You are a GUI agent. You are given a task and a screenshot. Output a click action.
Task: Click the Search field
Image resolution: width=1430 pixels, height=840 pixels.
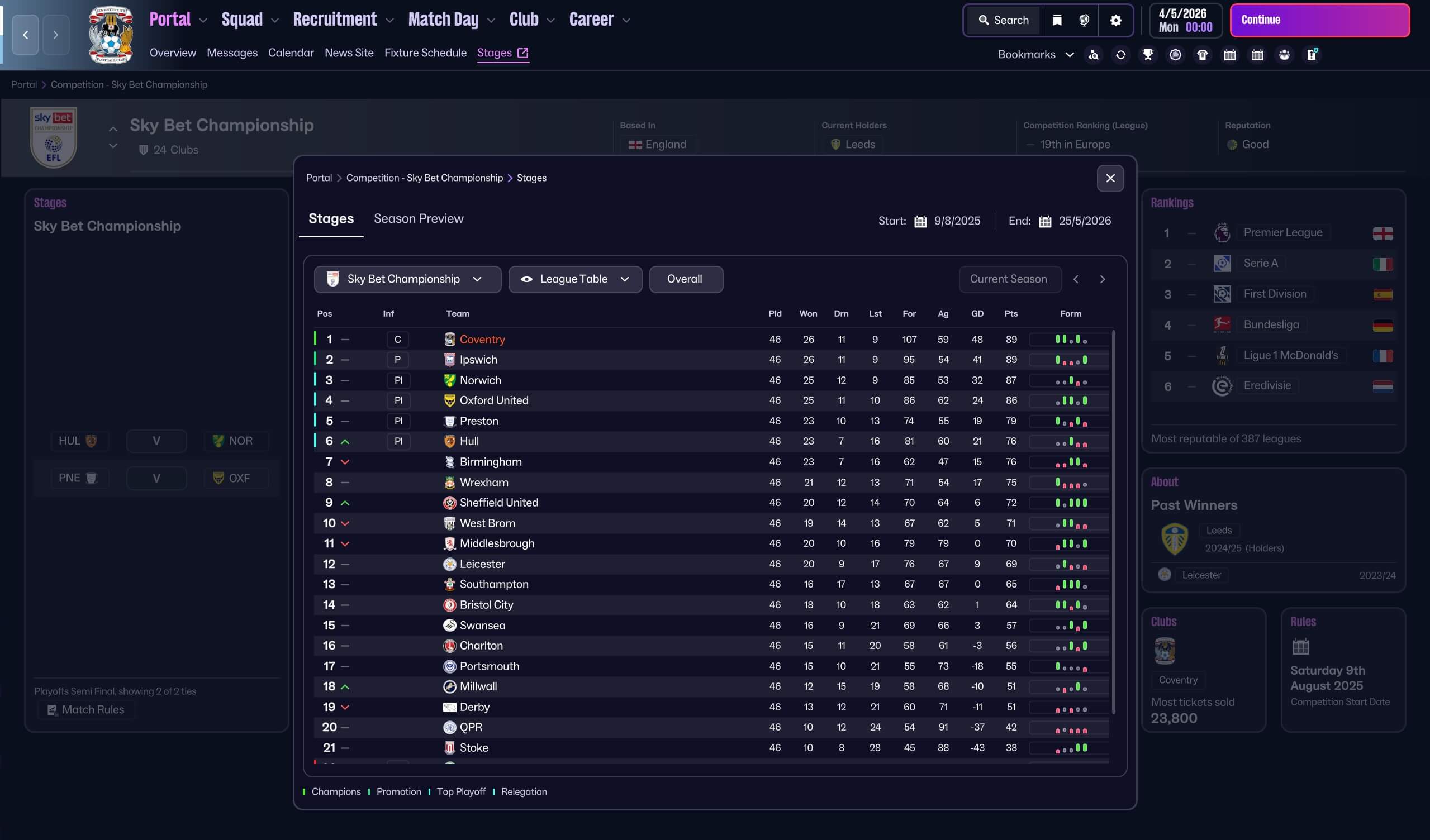pos(1003,21)
